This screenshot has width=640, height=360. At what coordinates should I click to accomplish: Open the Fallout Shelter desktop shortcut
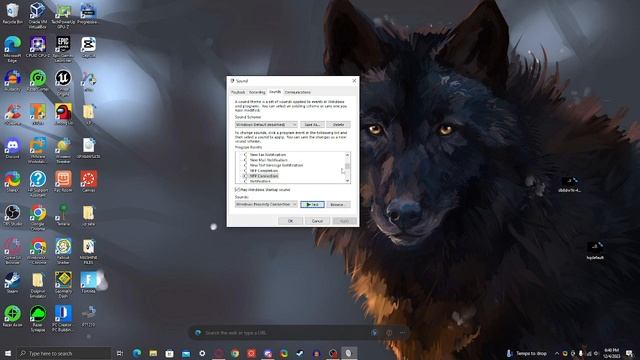[63, 251]
